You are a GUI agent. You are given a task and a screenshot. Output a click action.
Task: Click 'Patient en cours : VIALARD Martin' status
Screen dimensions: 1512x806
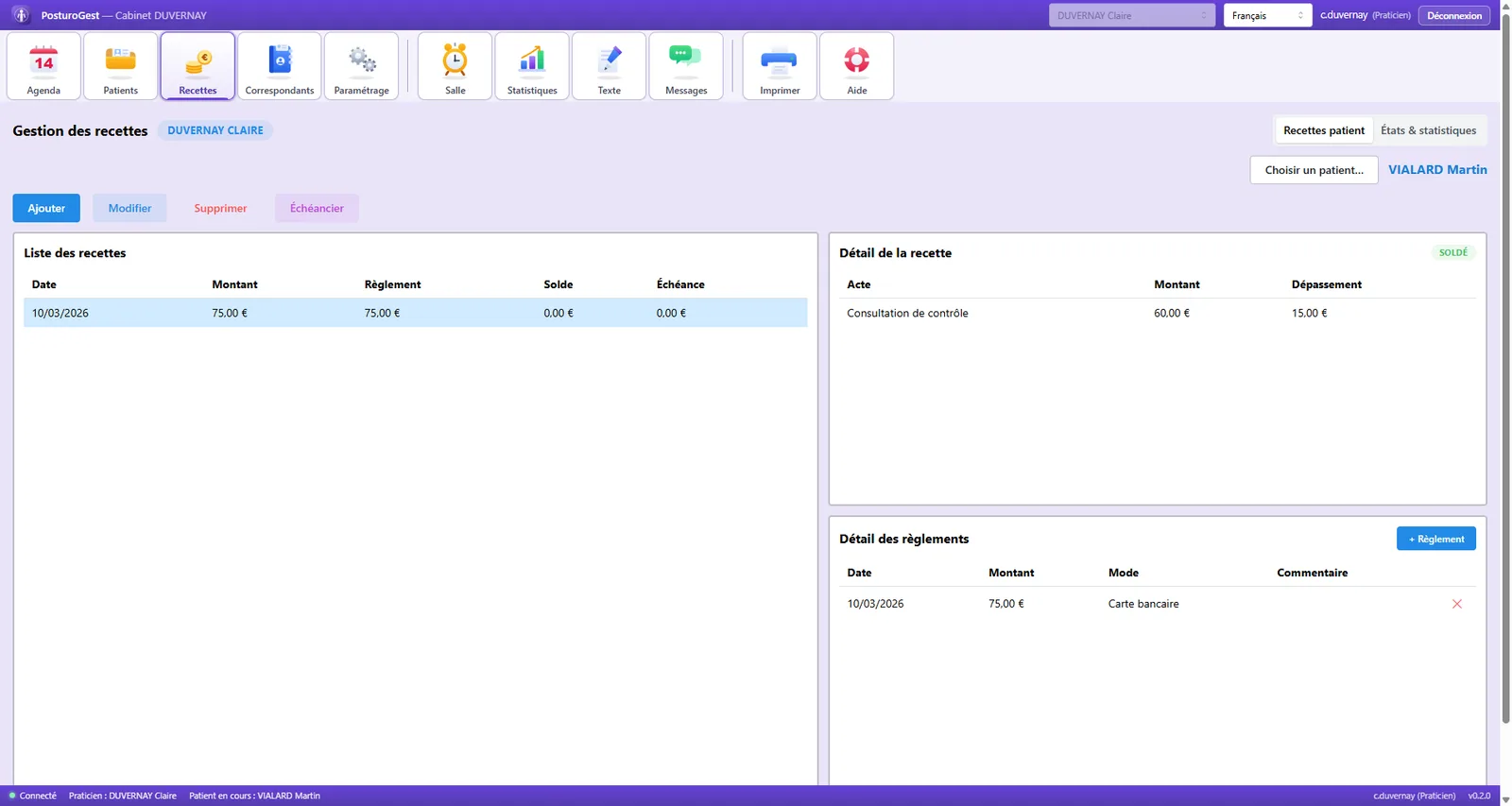click(254, 796)
